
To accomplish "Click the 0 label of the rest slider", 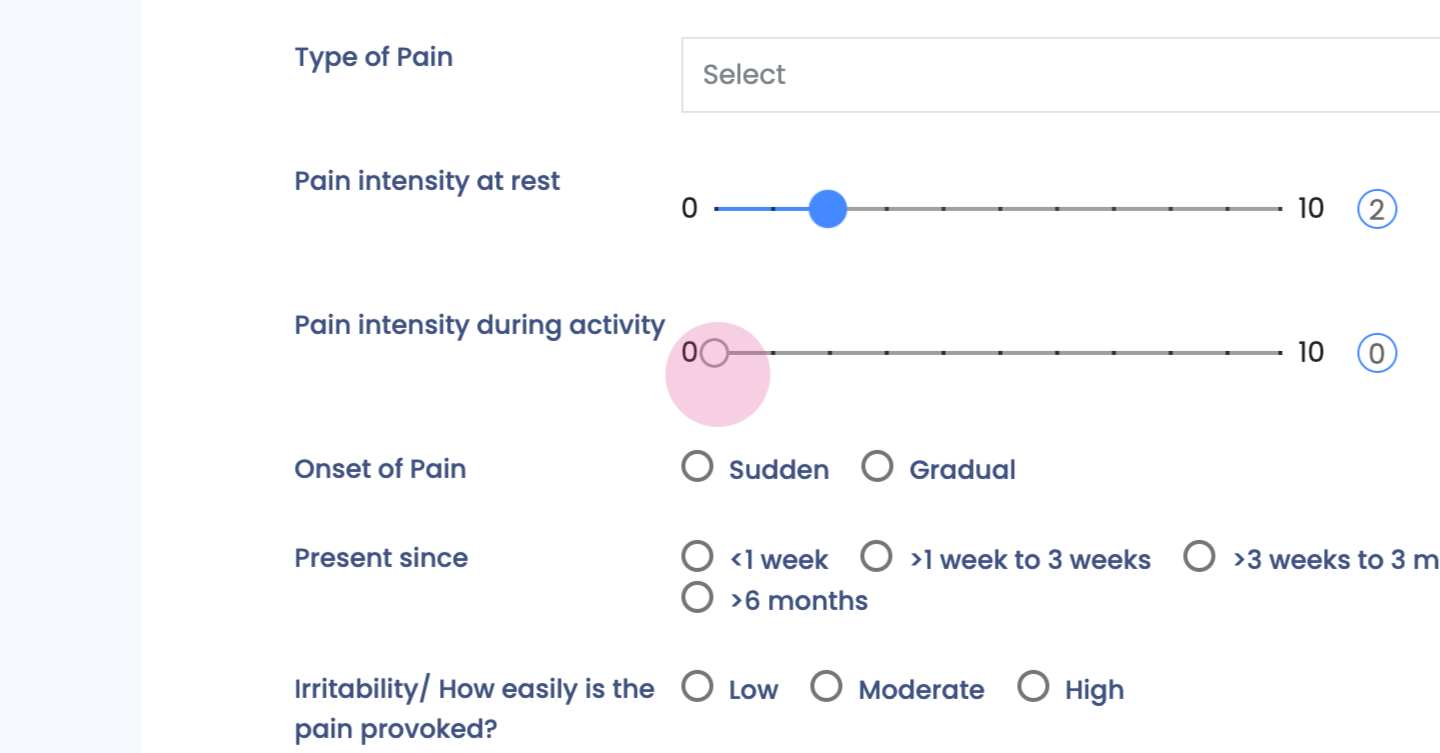I will (689, 209).
